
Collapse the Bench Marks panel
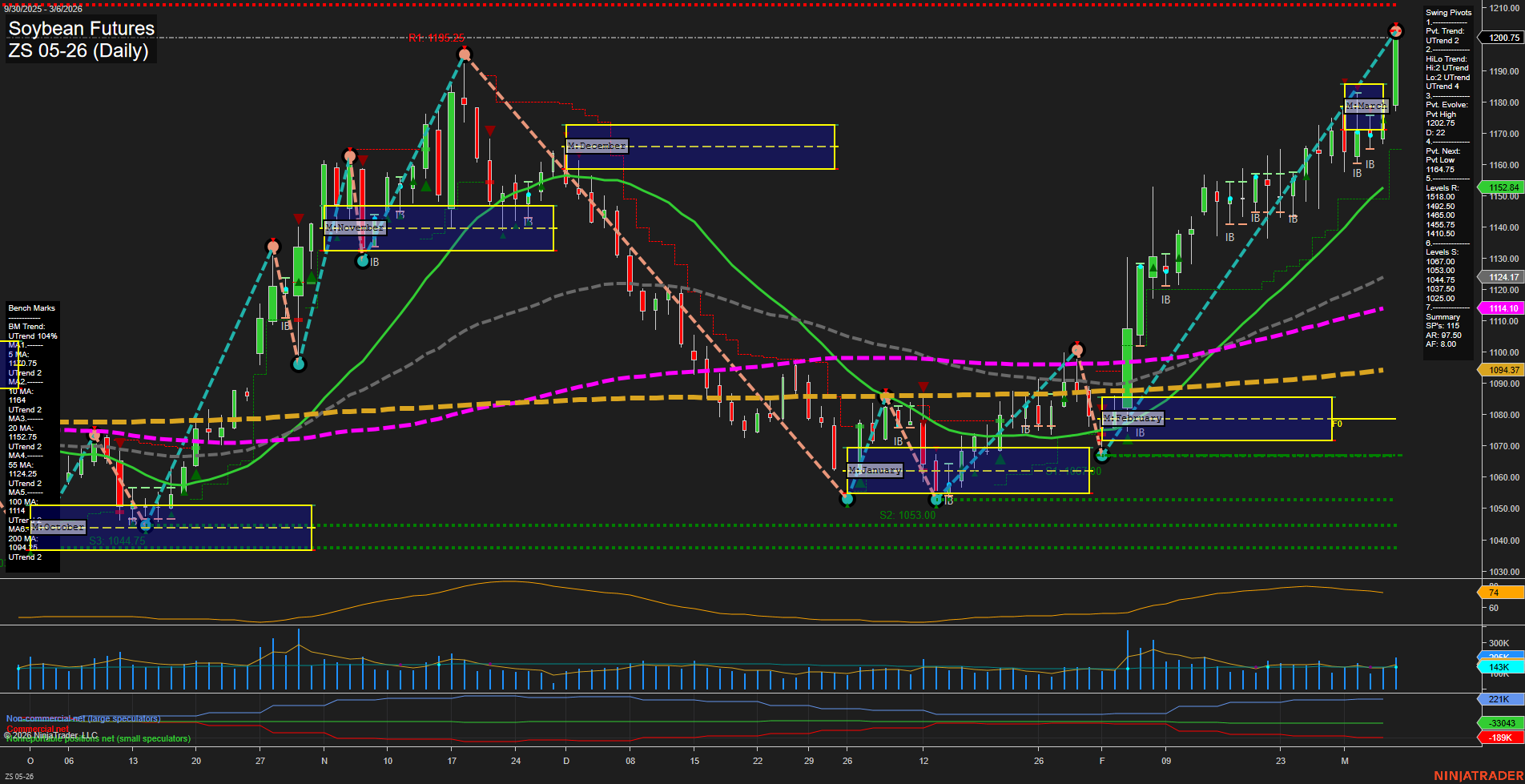[30, 308]
